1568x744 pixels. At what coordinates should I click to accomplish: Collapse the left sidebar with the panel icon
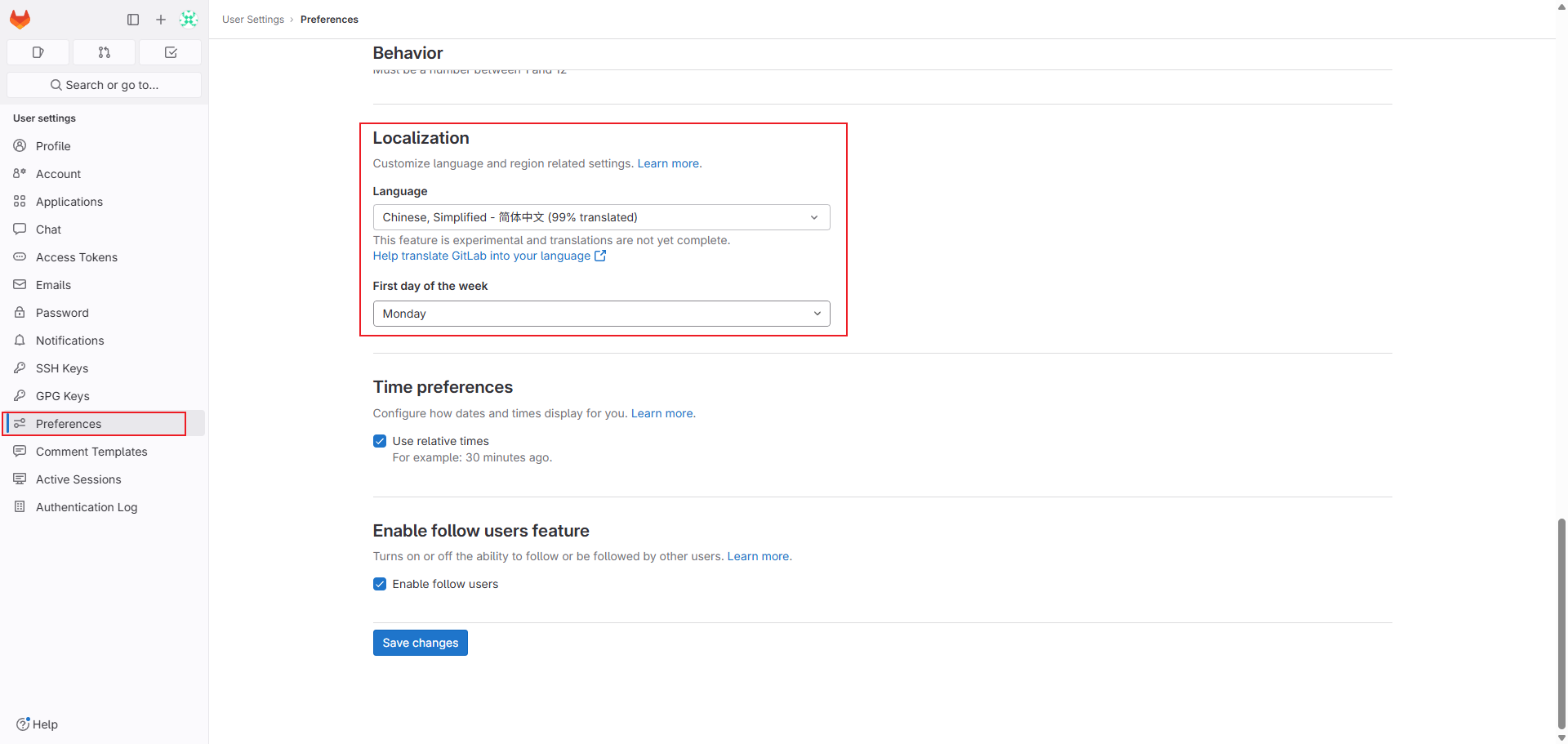pyautogui.click(x=133, y=19)
